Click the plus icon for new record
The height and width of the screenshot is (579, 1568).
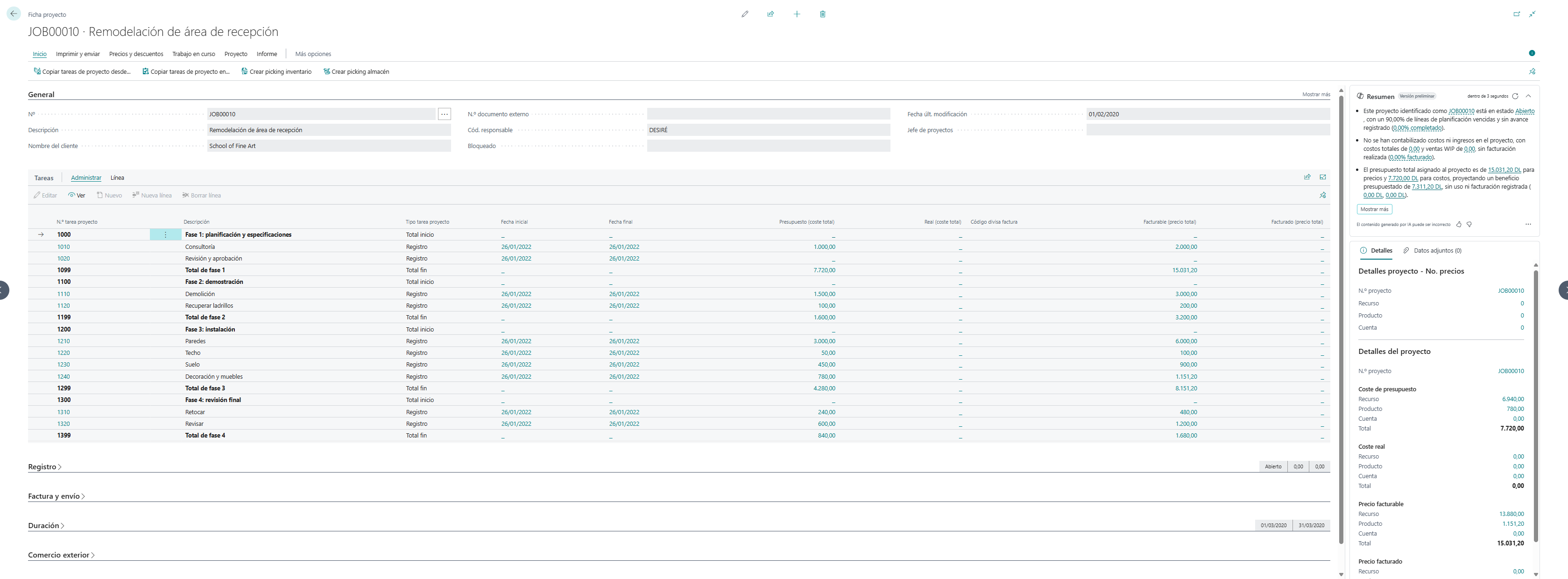pyautogui.click(x=797, y=14)
